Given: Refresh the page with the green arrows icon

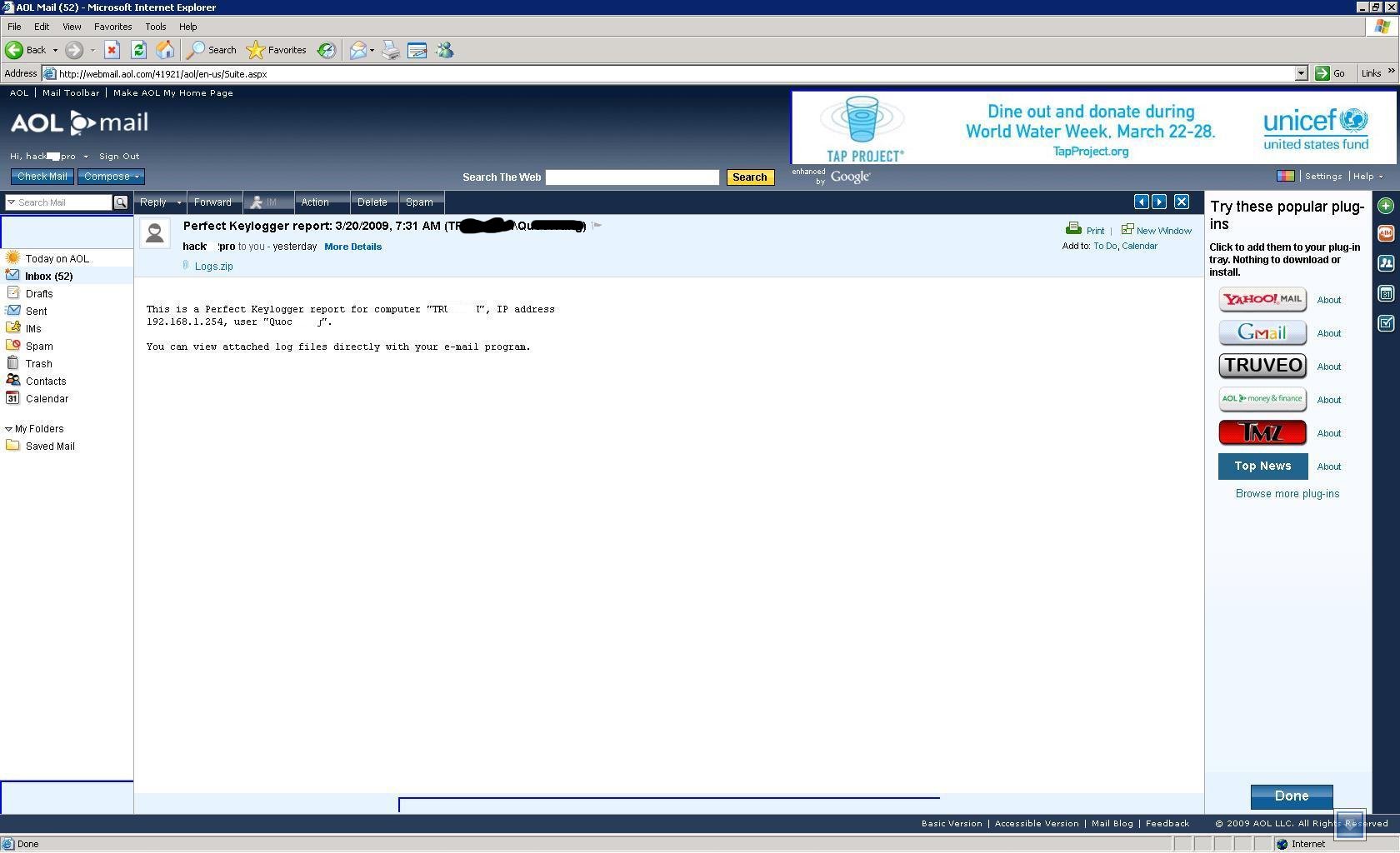Looking at the screenshot, I should click(x=138, y=50).
